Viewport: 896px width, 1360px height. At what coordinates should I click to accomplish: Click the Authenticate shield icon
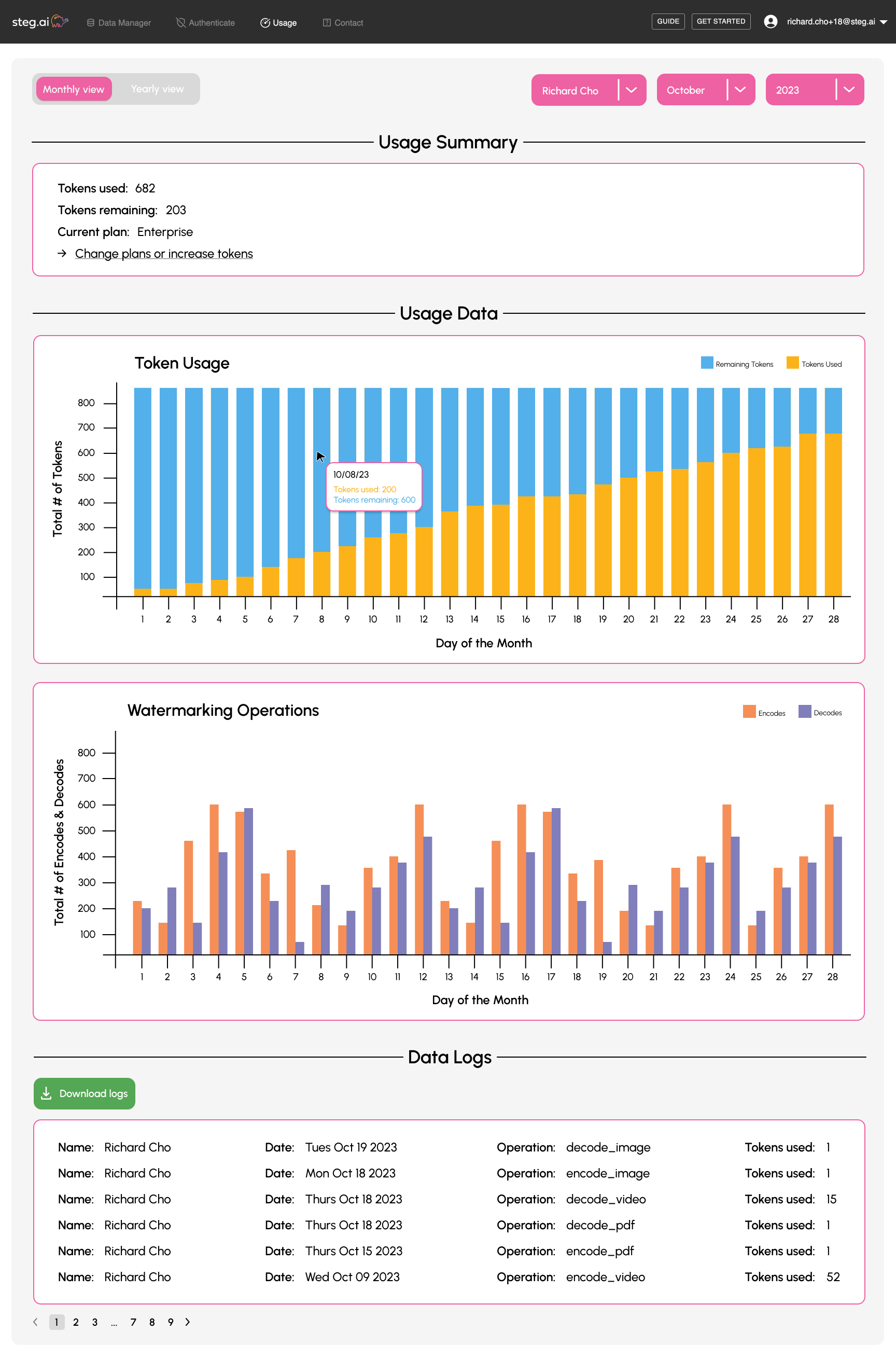[x=180, y=23]
